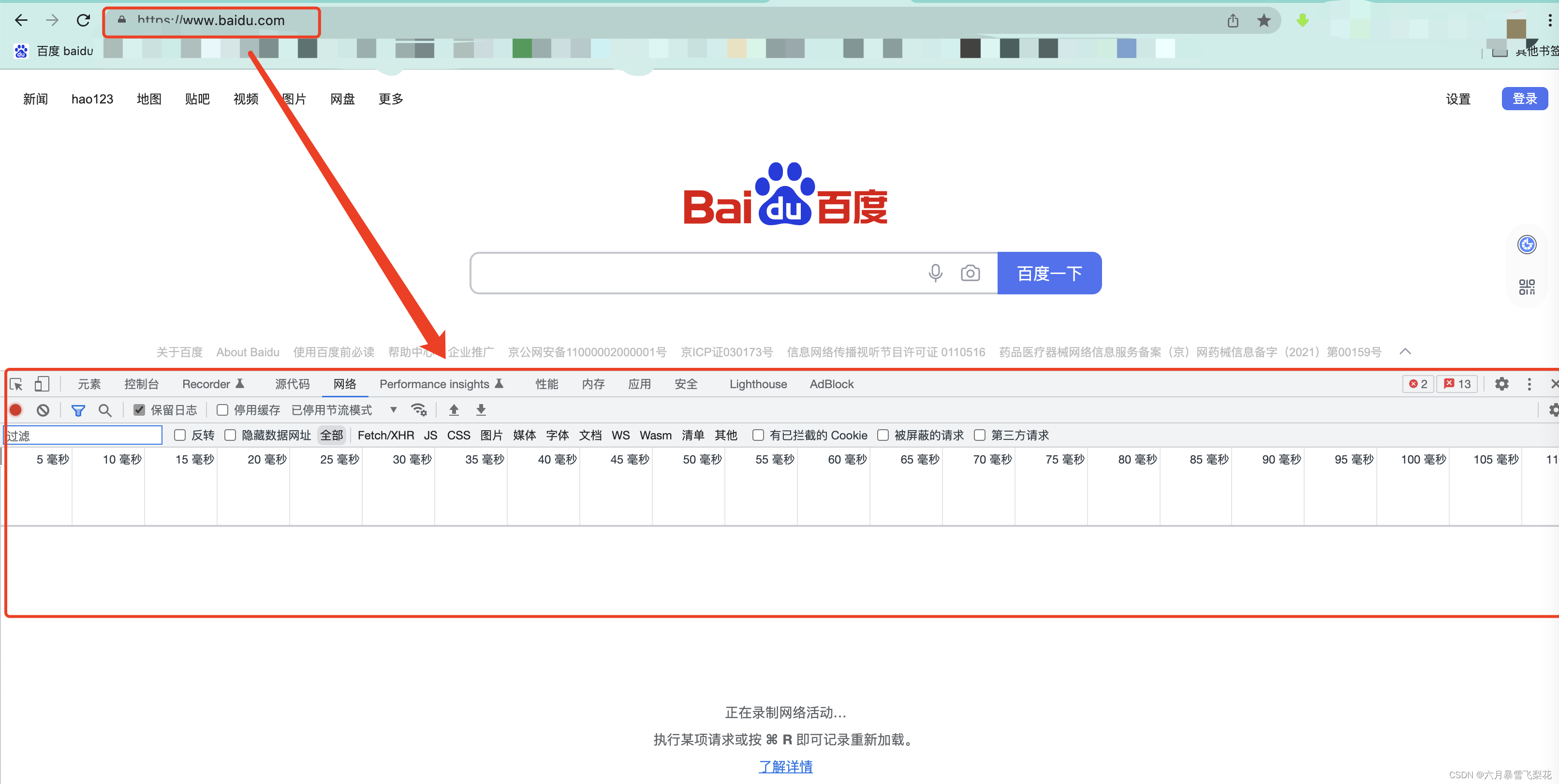Check 有已拦截的 Cookie checkbox
1559x784 pixels.
click(758, 435)
